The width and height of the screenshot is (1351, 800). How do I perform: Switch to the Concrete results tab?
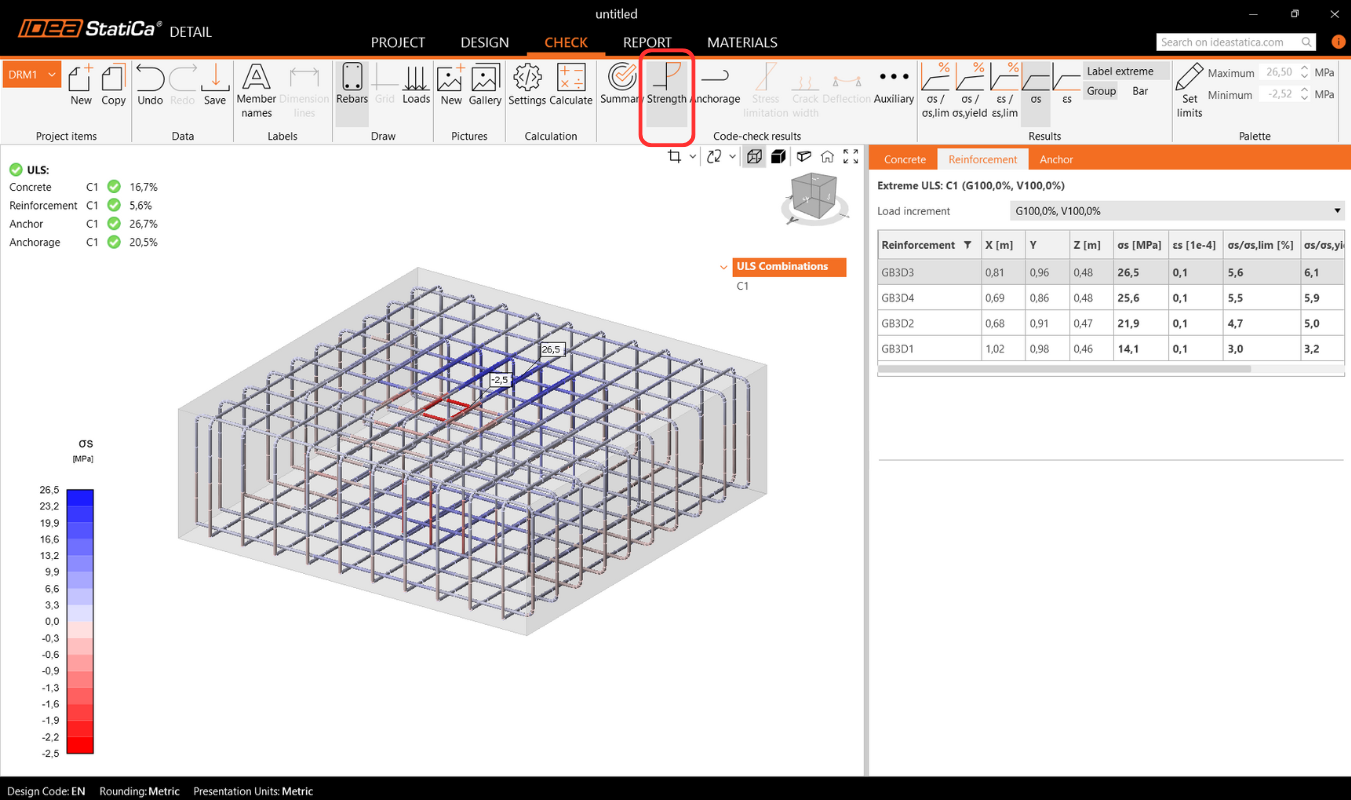[x=904, y=159]
